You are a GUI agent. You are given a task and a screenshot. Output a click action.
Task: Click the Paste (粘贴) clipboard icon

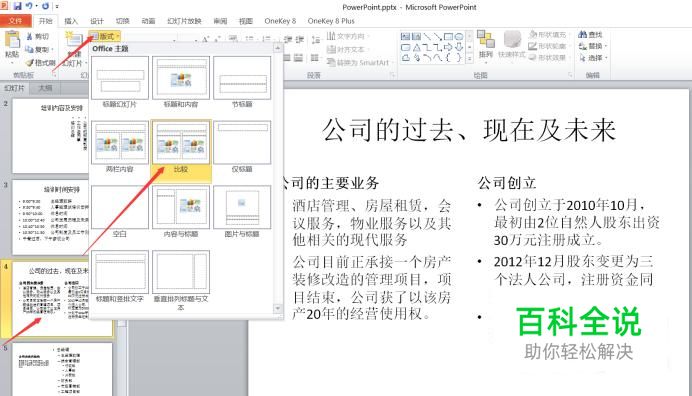pos(12,39)
